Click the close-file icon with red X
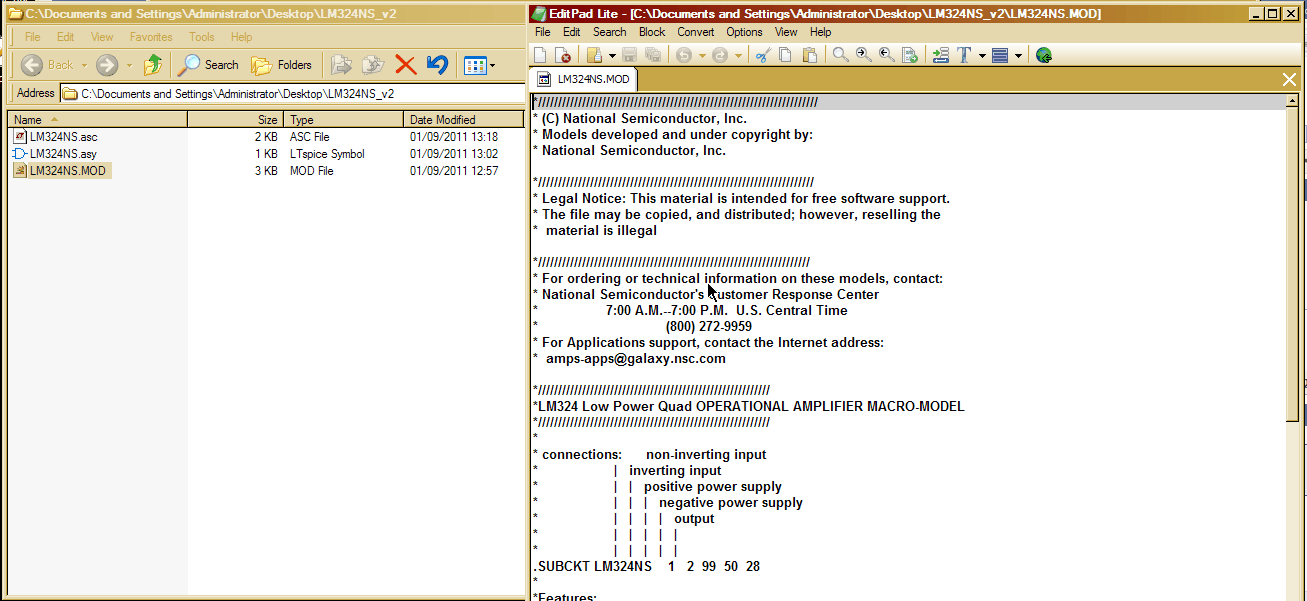Viewport: 1307px width, 601px height. [562, 55]
